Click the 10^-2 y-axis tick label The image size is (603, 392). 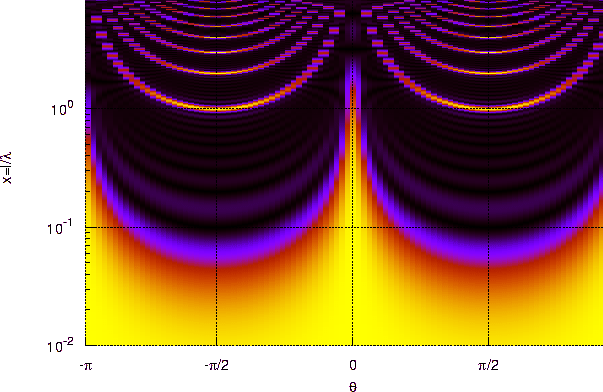click(60, 346)
